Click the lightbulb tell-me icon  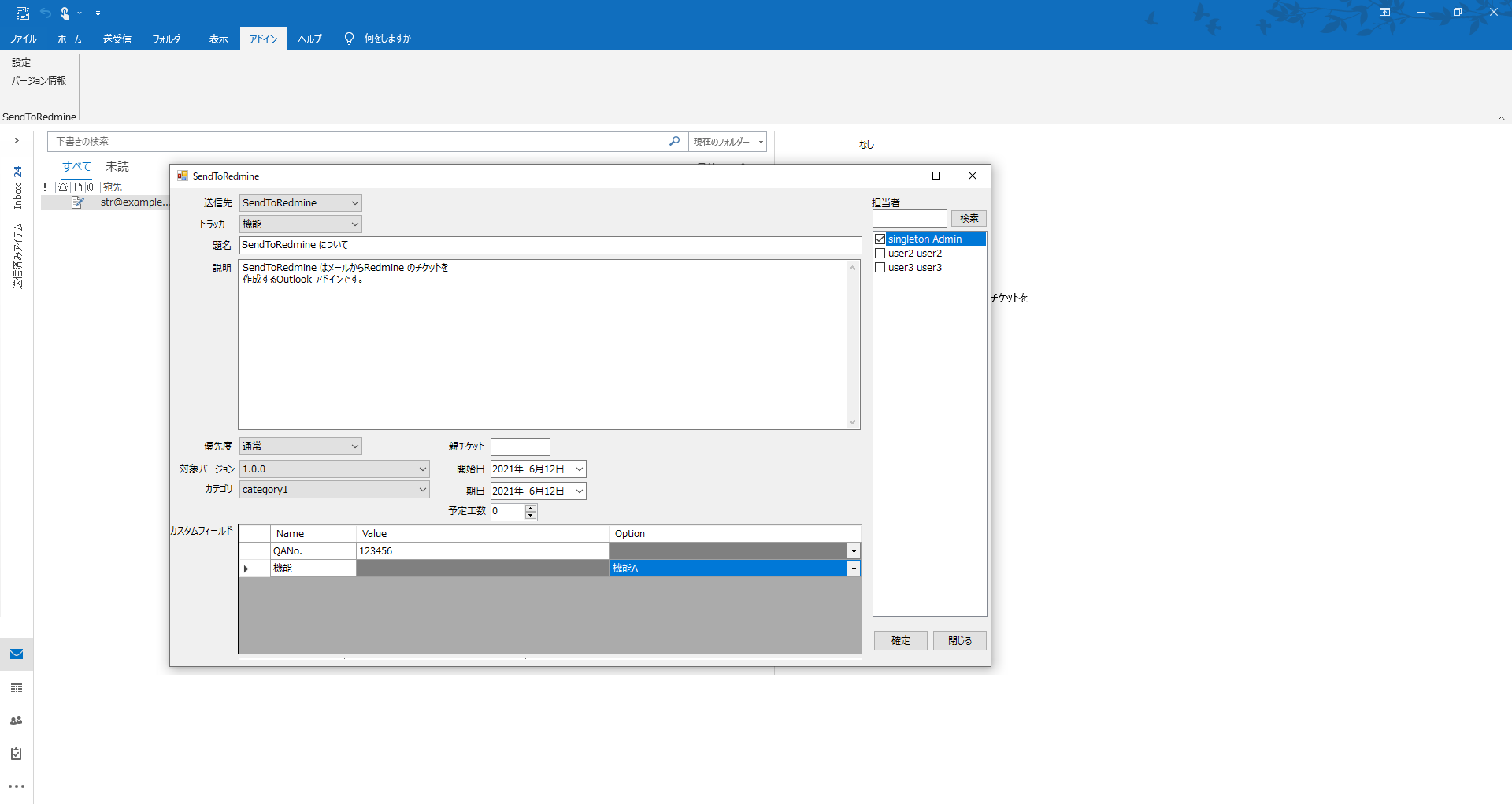(349, 38)
